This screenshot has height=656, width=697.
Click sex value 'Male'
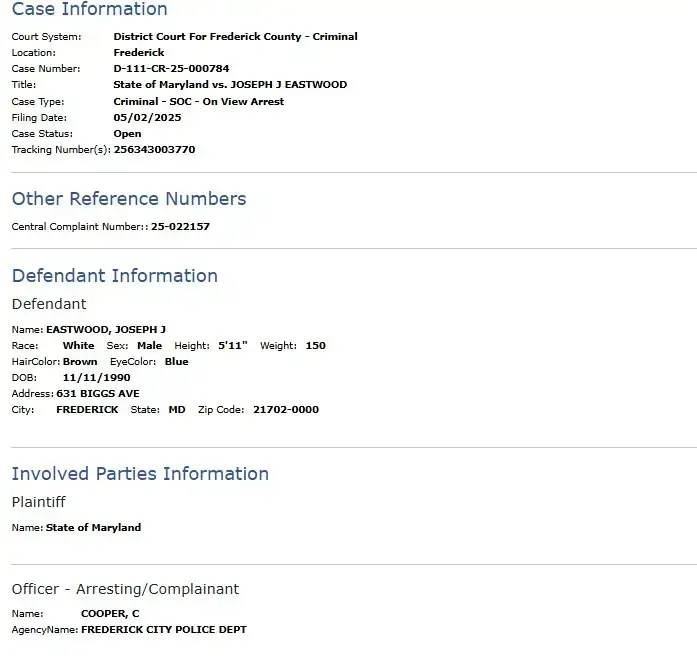pyautogui.click(x=149, y=345)
